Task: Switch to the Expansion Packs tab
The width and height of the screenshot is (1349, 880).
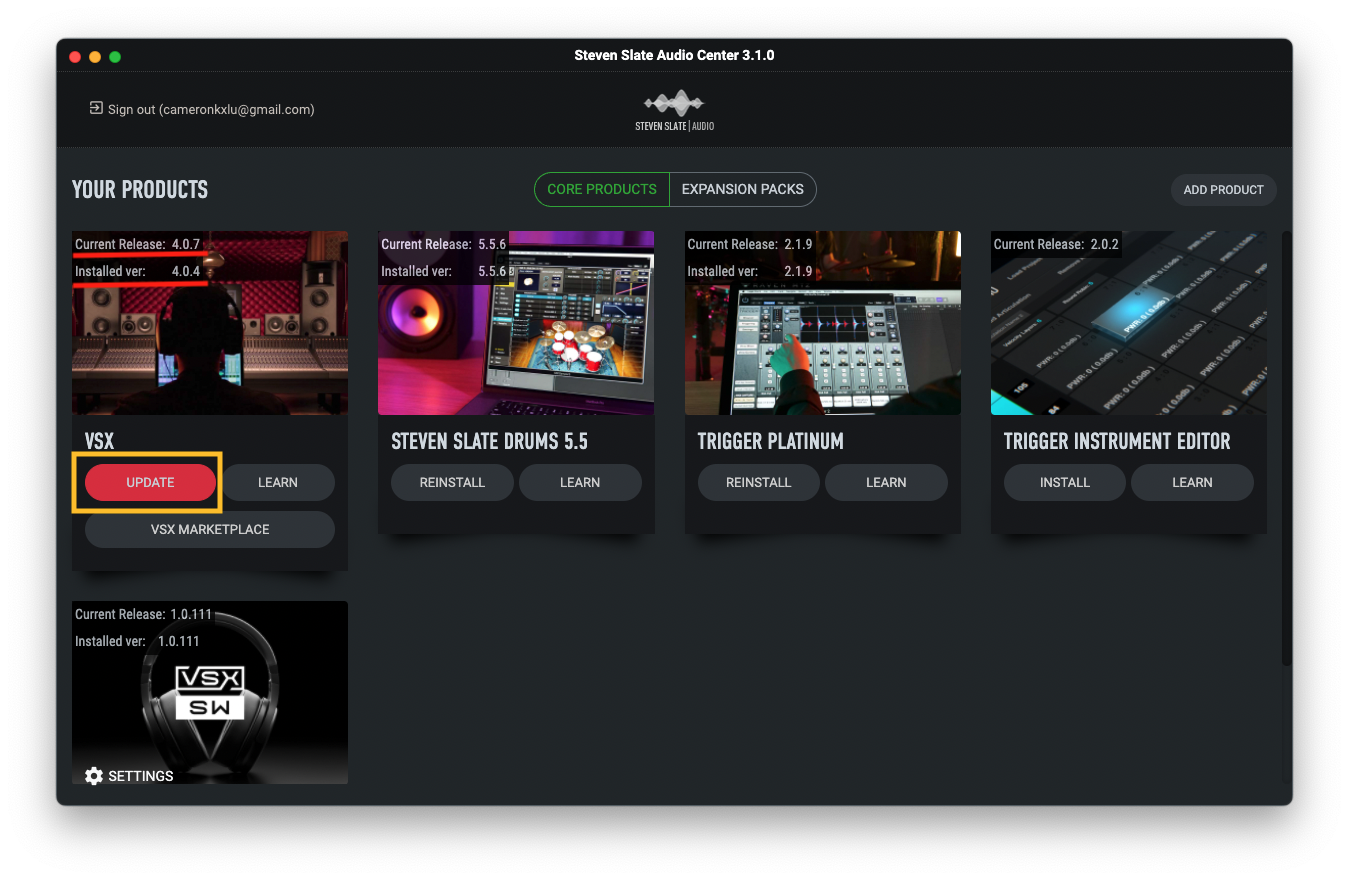Action: click(x=743, y=189)
